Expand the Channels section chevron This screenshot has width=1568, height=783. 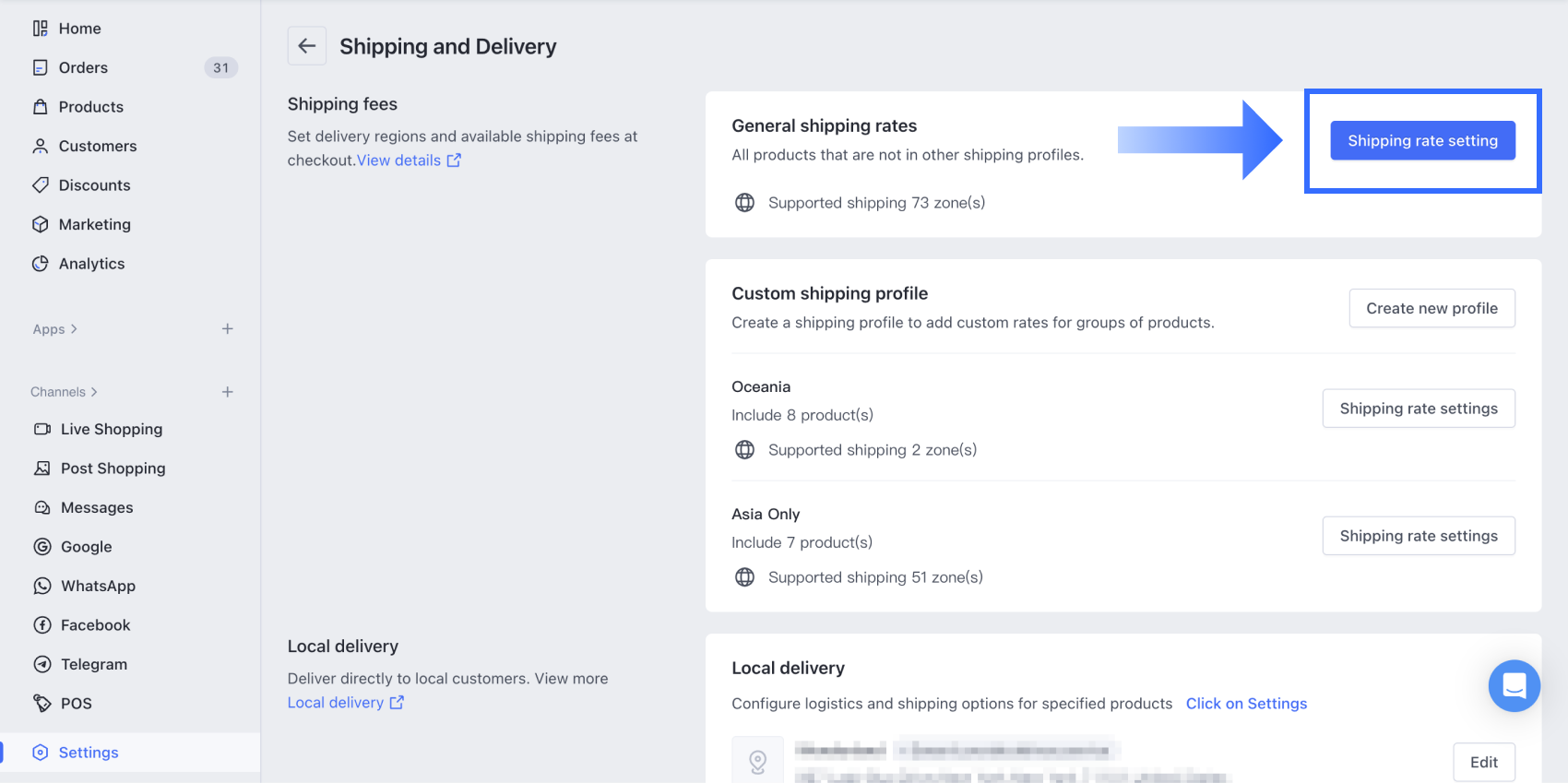(x=94, y=392)
